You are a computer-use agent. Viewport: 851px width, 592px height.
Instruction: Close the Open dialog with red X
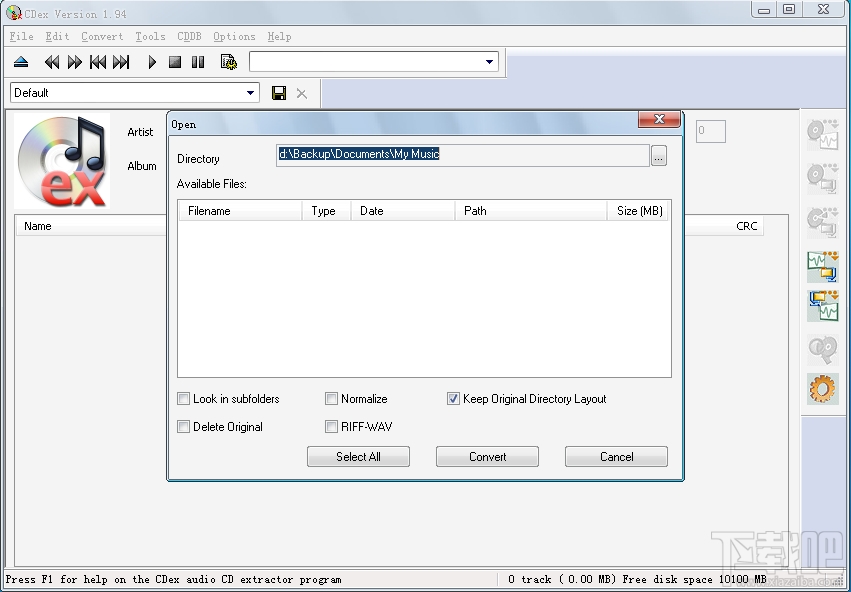[x=659, y=119]
